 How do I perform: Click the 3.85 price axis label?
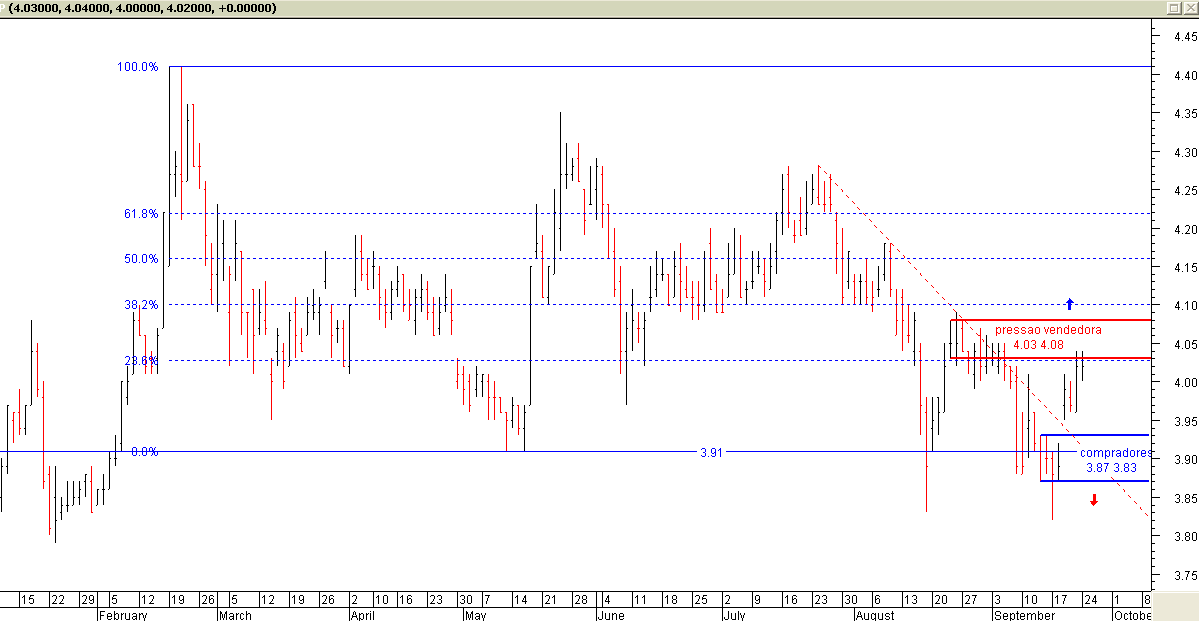[1188, 499]
